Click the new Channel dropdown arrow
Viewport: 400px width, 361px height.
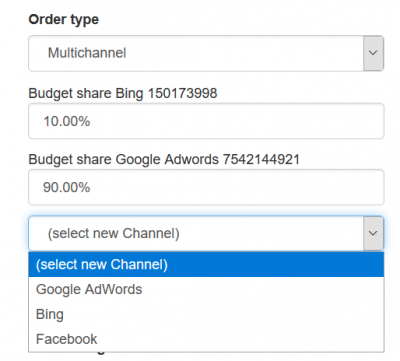click(373, 233)
